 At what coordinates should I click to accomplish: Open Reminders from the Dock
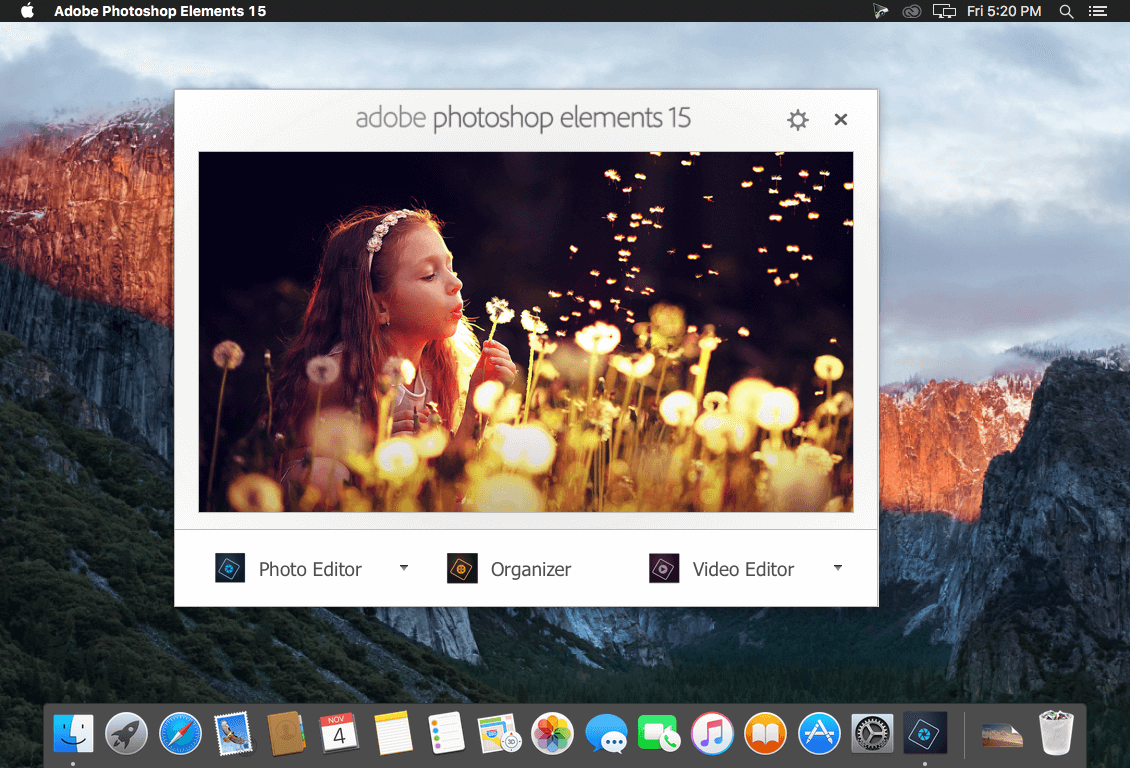pyautogui.click(x=446, y=733)
